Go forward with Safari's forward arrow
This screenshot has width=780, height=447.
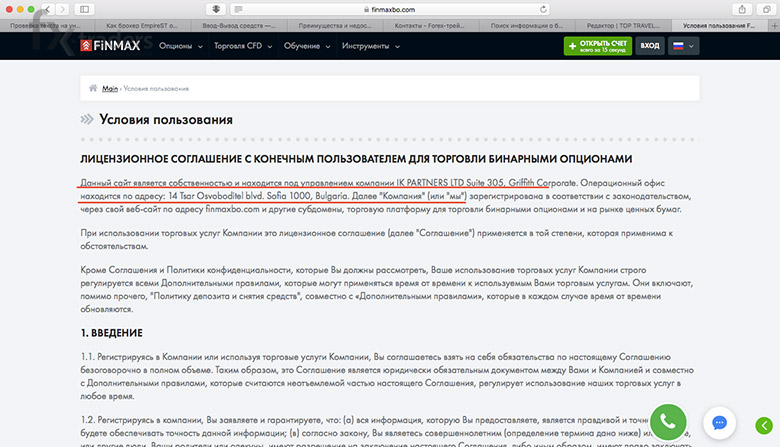coord(62,9)
